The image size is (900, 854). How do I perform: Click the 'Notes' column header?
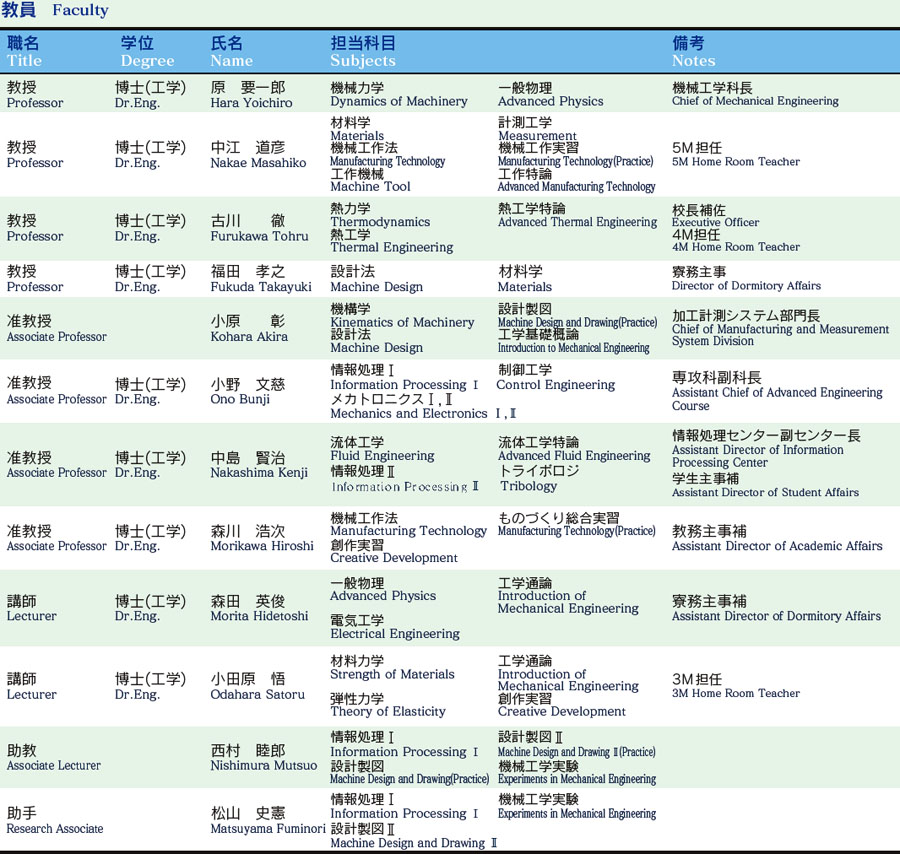[x=693, y=61]
